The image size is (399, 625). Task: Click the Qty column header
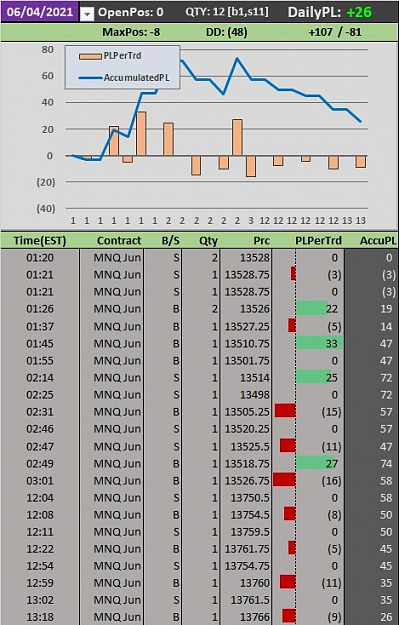coord(208,241)
